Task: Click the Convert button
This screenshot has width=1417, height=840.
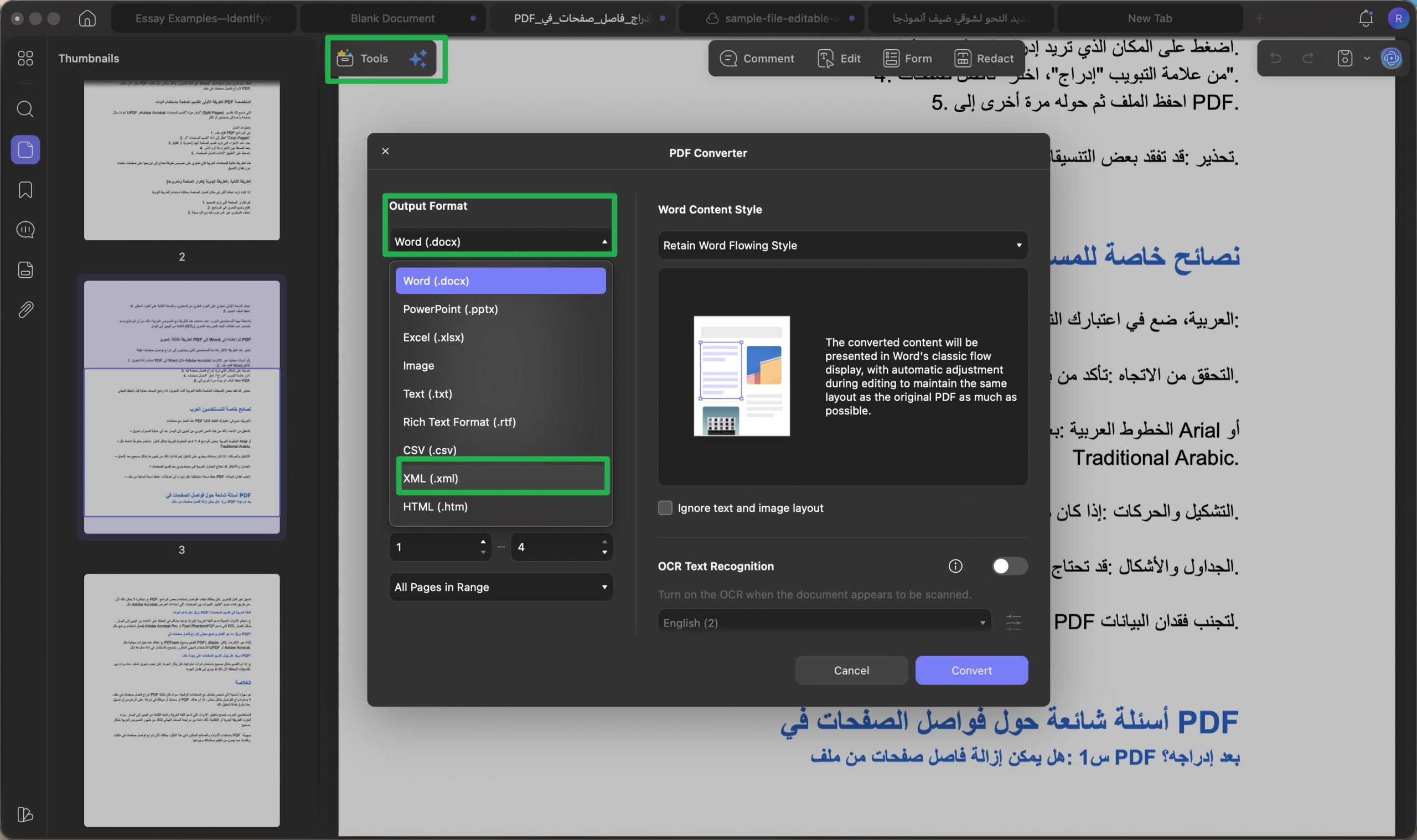Action: click(x=971, y=670)
